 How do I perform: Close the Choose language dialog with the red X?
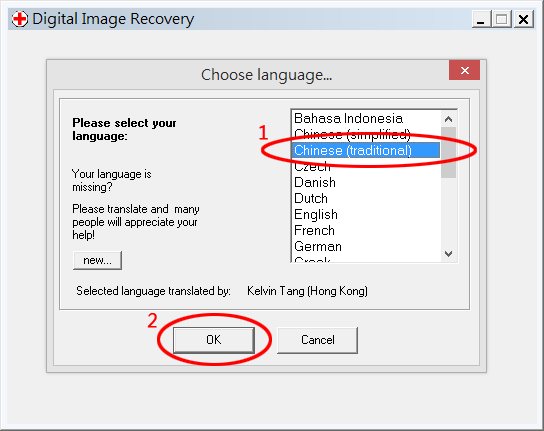(464, 70)
